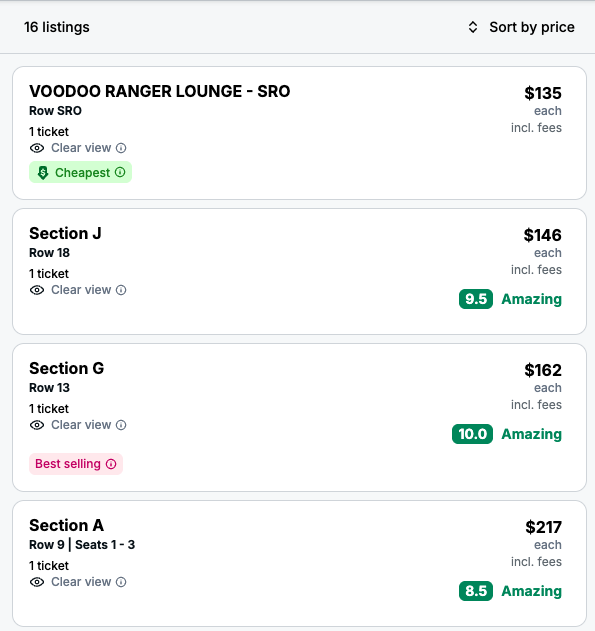Click Clear view info icon in Section G
Viewport: 595px width, 631px height.
pos(121,425)
